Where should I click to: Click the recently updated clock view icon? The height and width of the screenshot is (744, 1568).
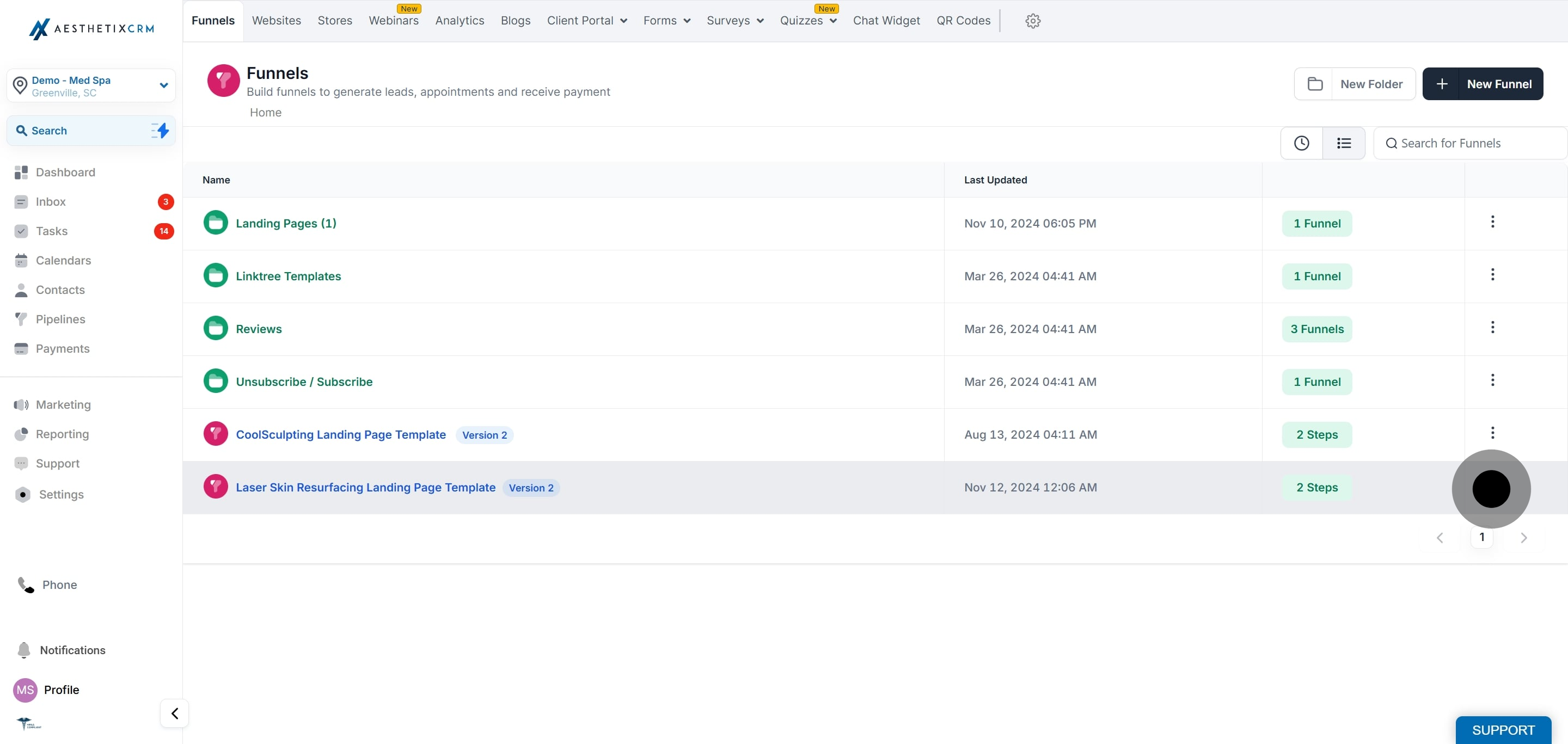pos(1301,143)
